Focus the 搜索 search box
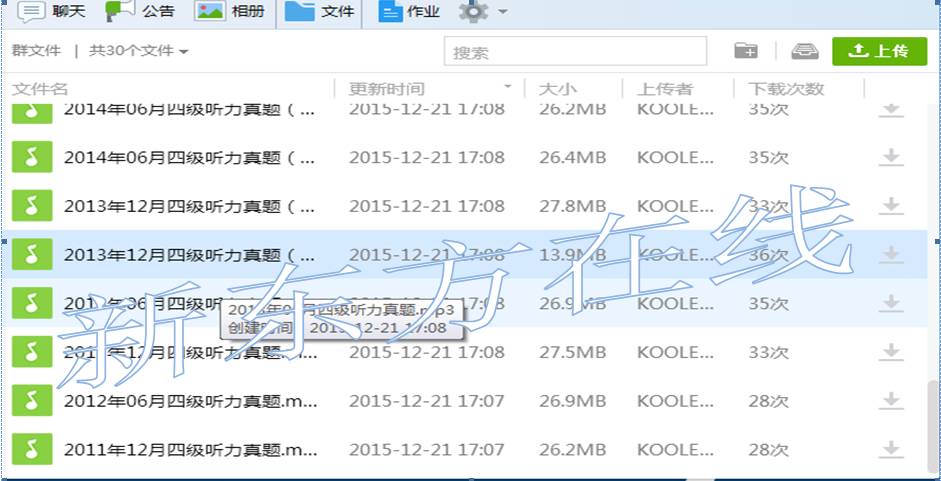The width and height of the screenshot is (941, 481). coord(575,51)
